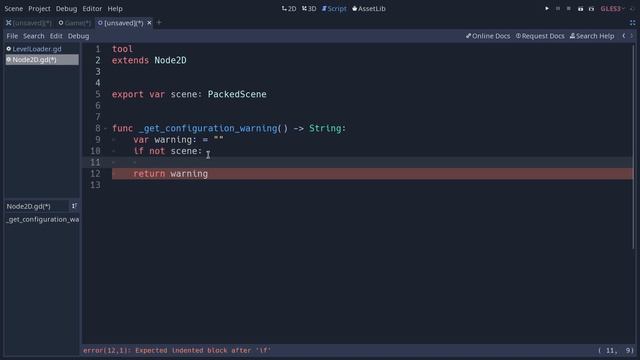Switch to the Game scene tab

pos(75,23)
